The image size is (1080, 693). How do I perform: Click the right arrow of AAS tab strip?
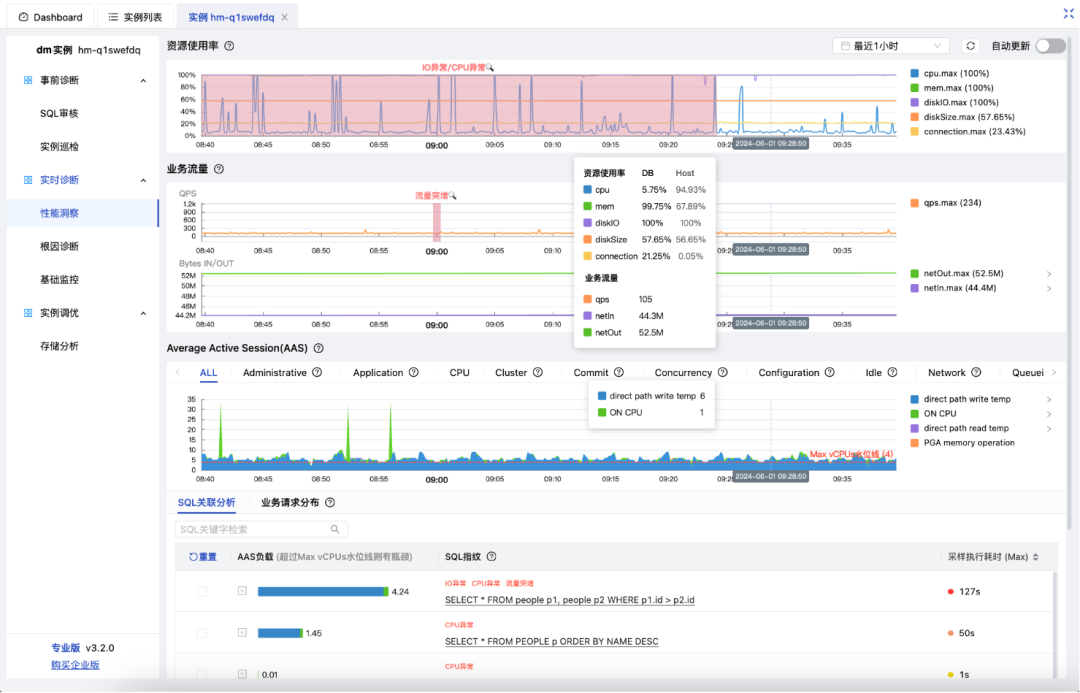point(1054,373)
